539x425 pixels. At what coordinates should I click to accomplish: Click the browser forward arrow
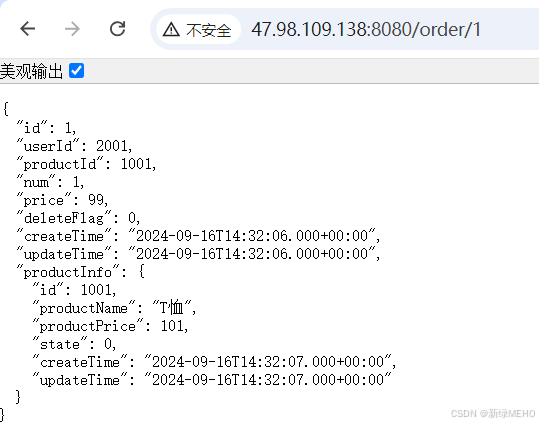(72, 29)
